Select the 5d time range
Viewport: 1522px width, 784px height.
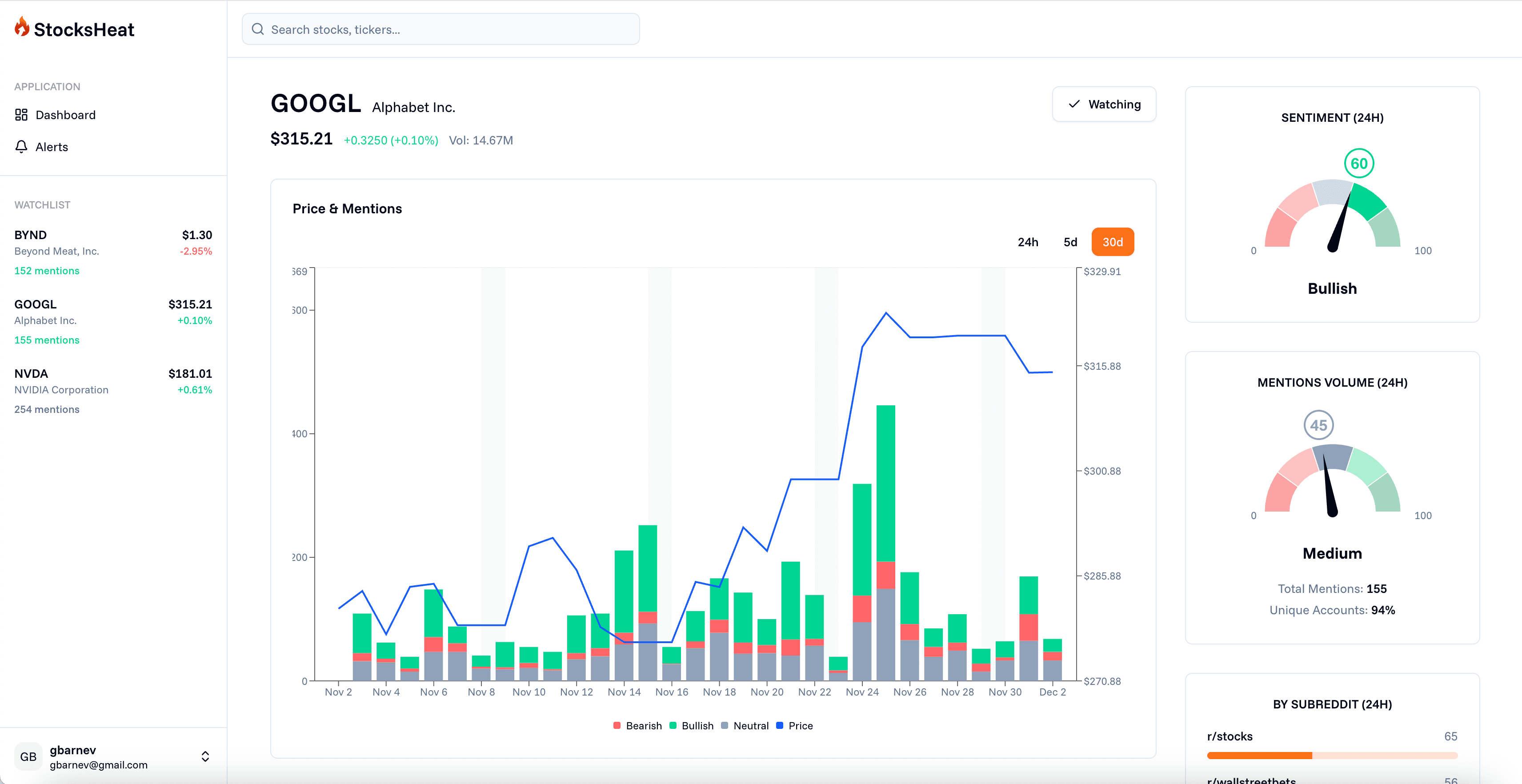pyautogui.click(x=1070, y=242)
